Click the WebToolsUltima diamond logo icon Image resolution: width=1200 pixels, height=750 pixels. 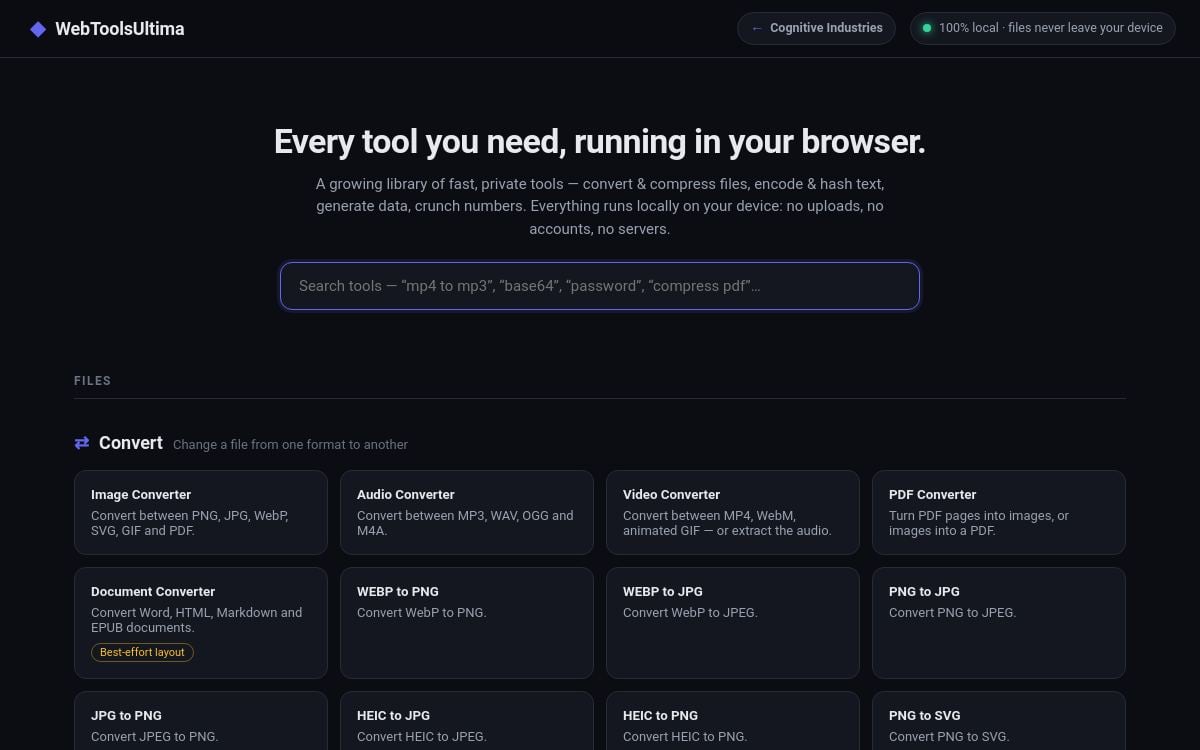[x=38, y=29]
